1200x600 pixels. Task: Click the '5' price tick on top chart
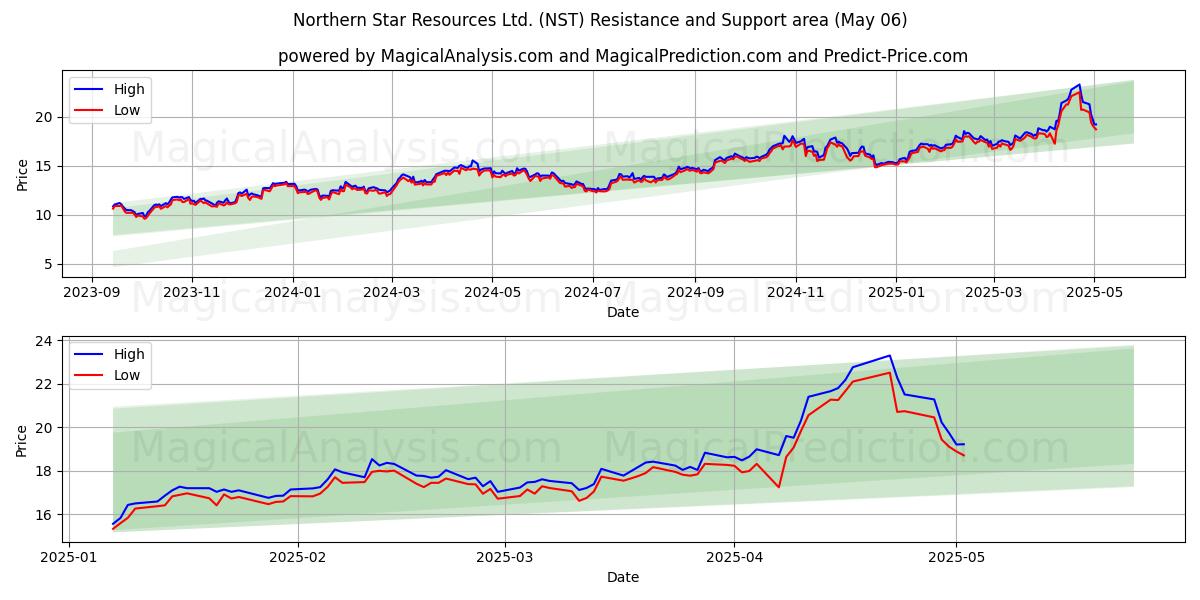(50, 264)
